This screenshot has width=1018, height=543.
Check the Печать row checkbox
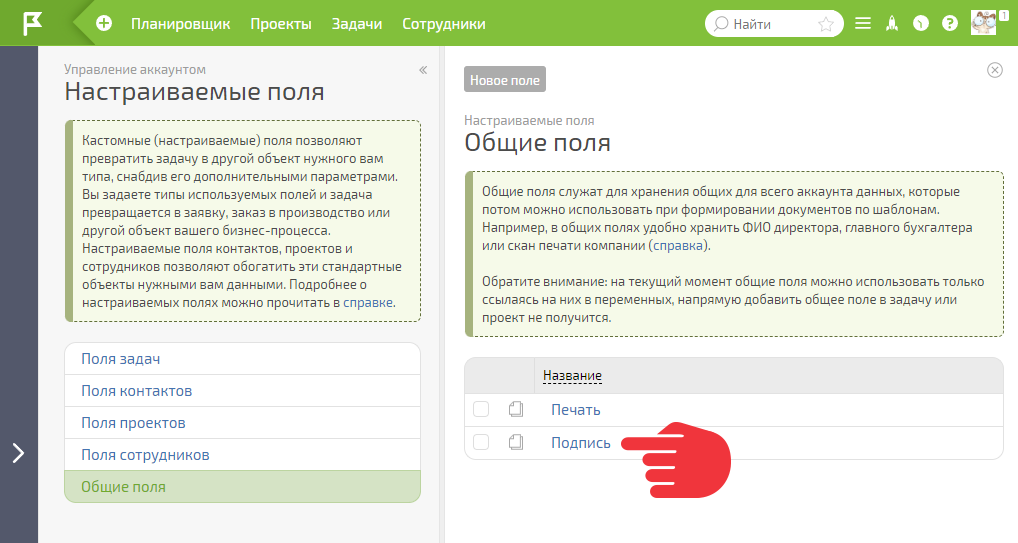point(480,409)
